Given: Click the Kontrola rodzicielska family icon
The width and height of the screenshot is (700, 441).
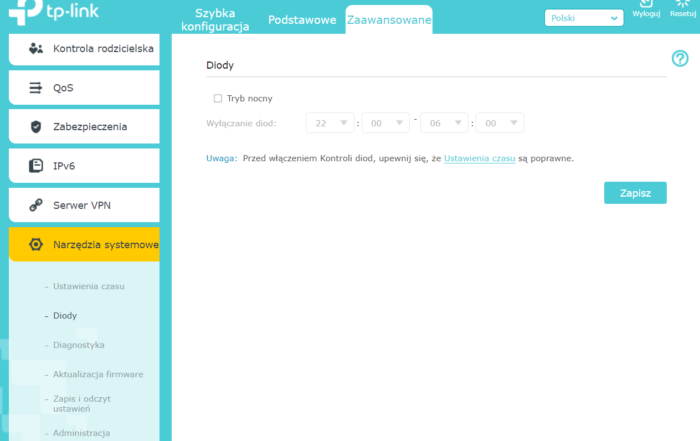Looking at the screenshot, I should pos(36,48).
